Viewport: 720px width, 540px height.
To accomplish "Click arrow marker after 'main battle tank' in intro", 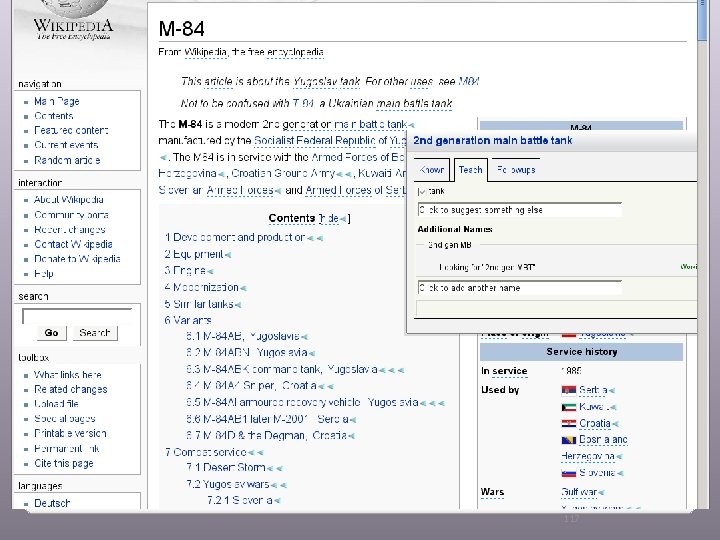I will coord(411,125).
